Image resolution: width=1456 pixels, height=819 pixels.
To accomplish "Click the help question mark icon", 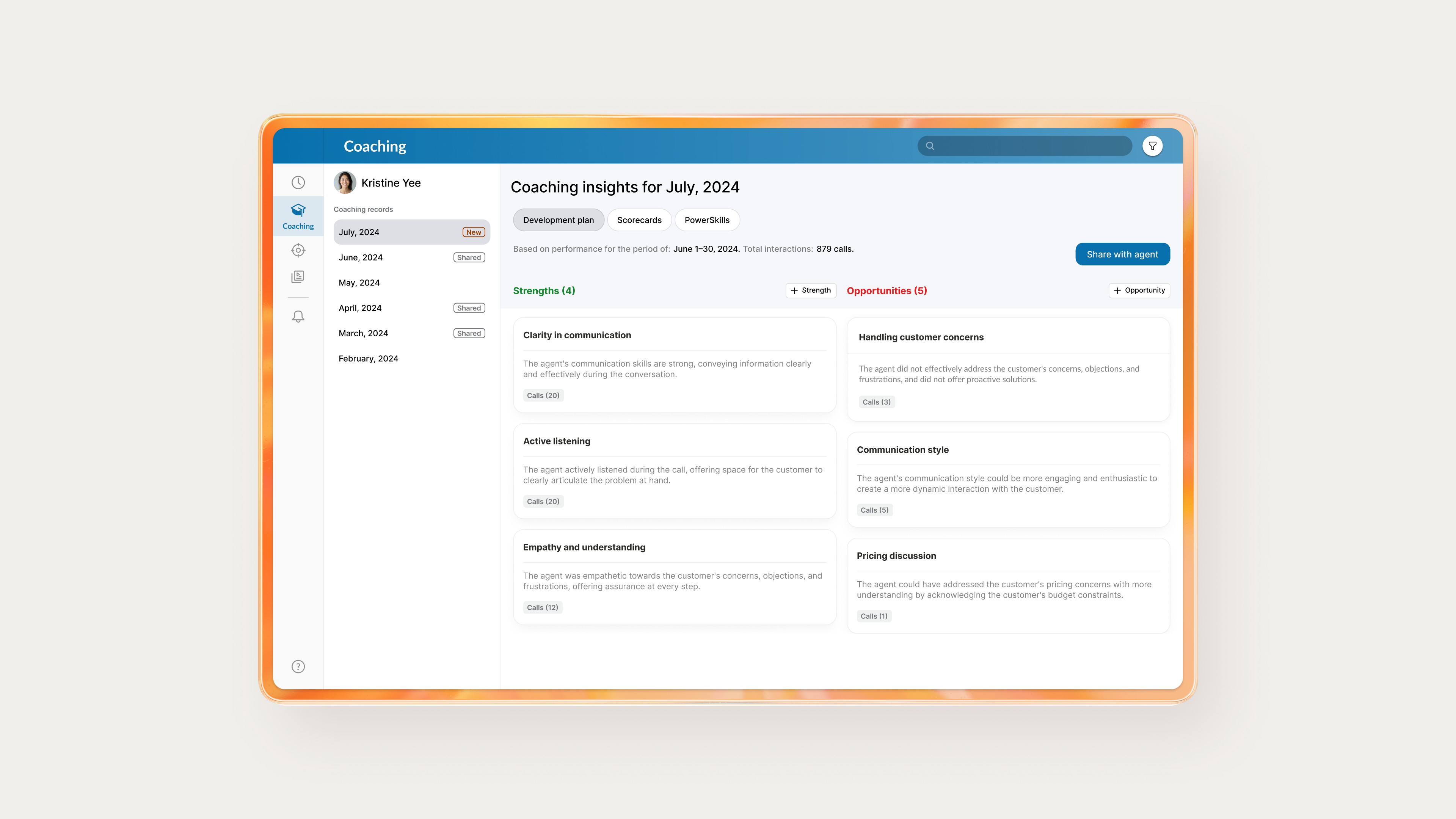I will point(298,667).
